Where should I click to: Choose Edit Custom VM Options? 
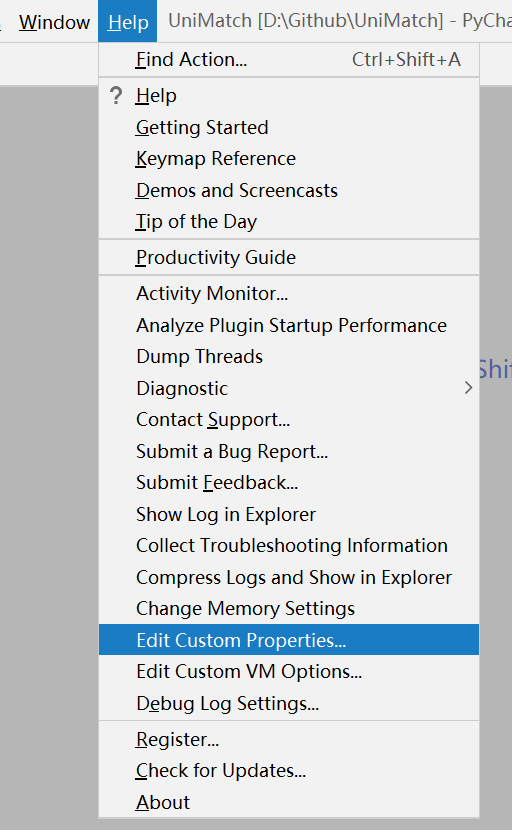(x=289, y=671)
